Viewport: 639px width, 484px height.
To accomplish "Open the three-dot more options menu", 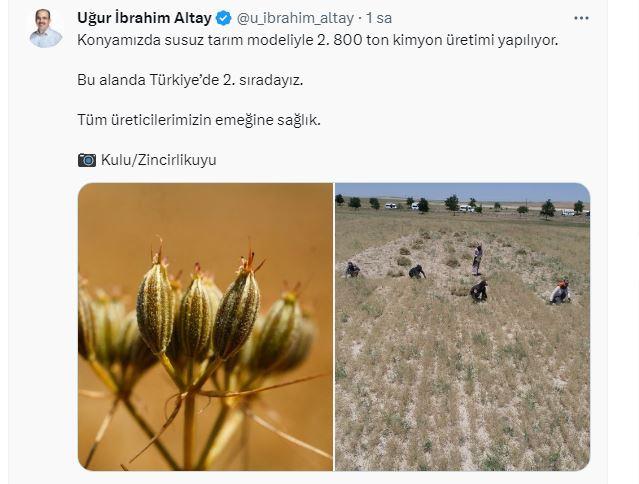I will click(x=581, y=18).
